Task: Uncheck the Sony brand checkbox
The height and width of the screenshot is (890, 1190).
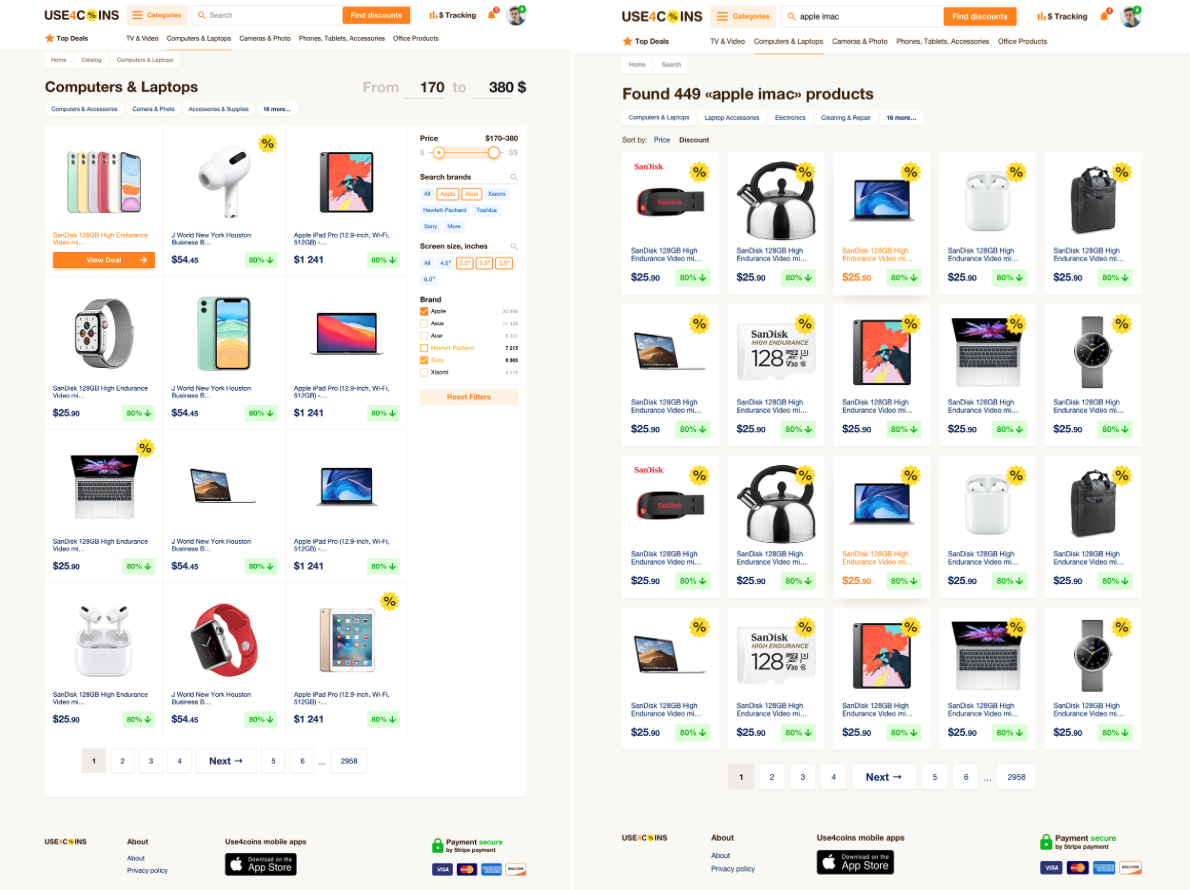Action: tap(423, 360)
